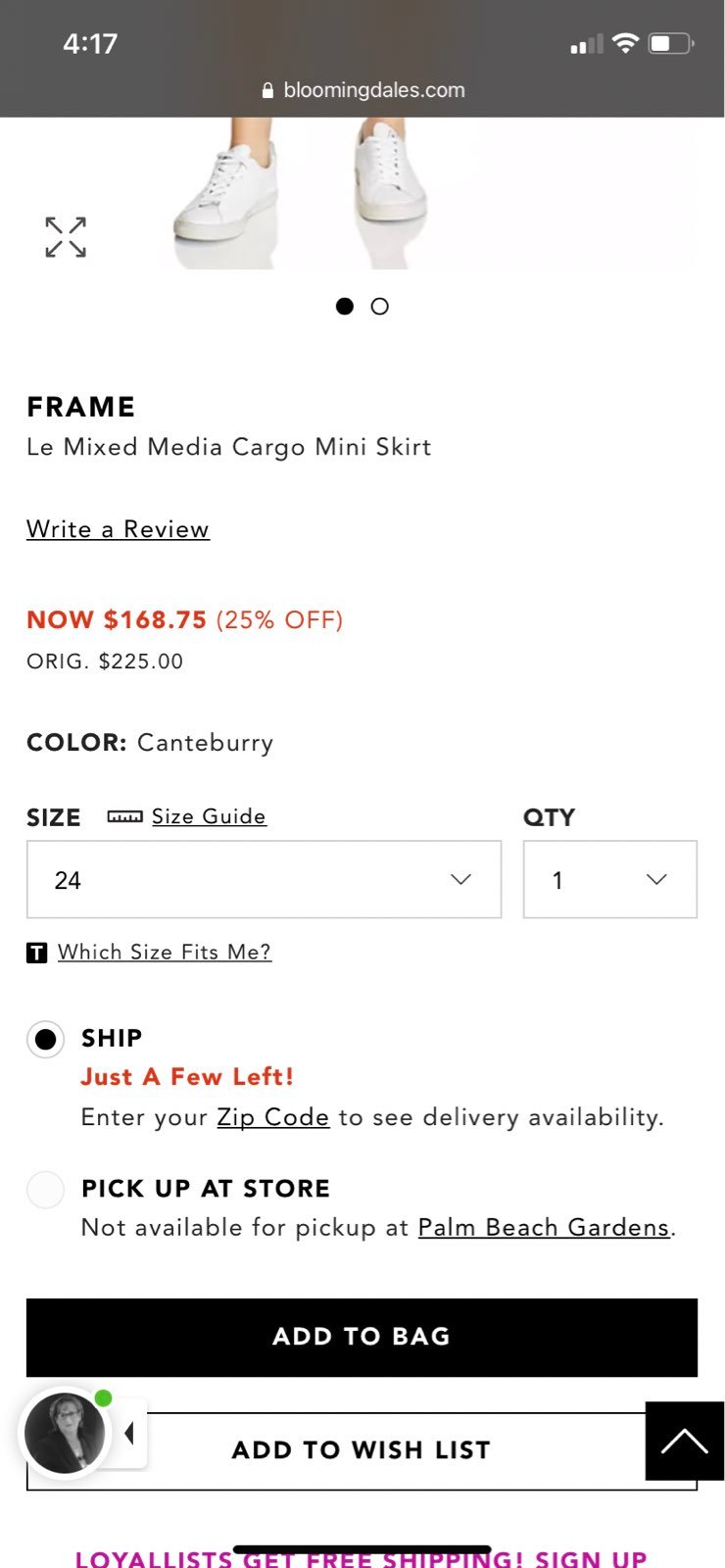Collapse chat widget using small arrow
This screenshot has width=725, height=1568.
(129, 1433)
